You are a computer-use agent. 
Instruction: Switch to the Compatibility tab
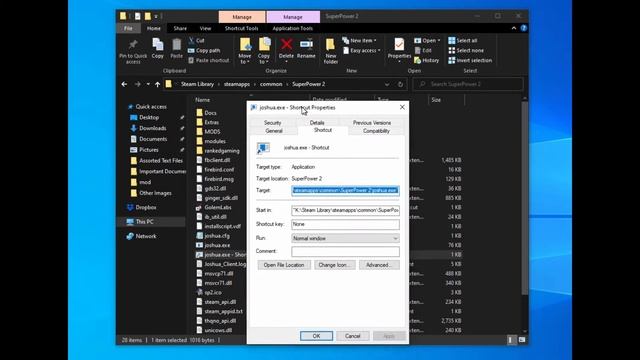pos(376,131)
